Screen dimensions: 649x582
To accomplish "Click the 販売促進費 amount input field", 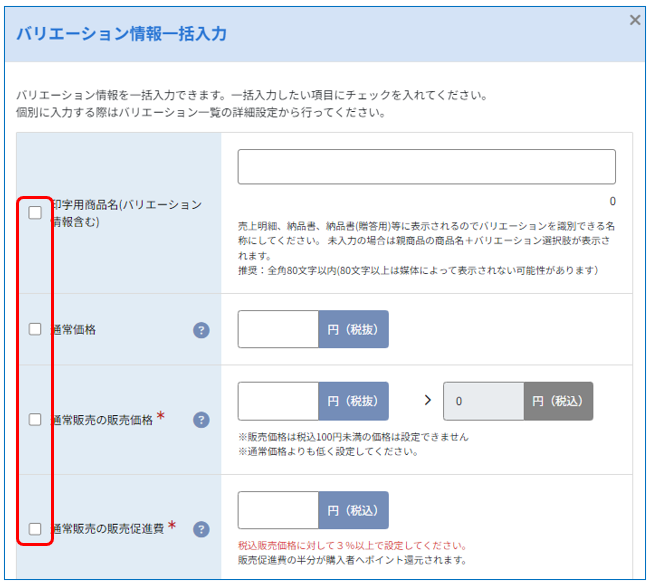I will (278, 510).
